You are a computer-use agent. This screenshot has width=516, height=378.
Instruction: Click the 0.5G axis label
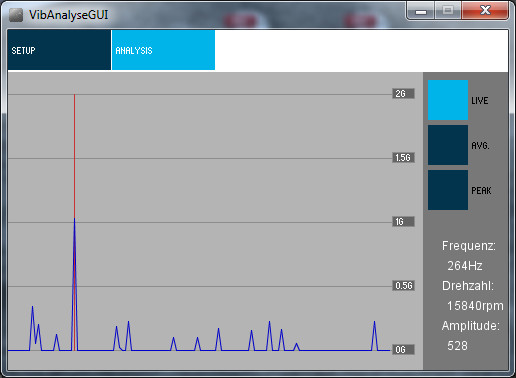click(x=403, y=286)
